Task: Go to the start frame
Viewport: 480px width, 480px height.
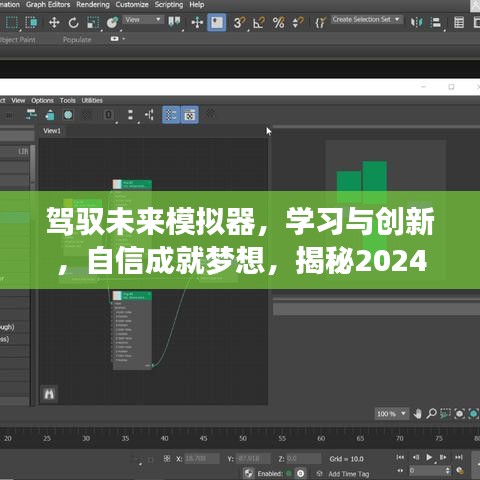Action: tap(400, 457)
